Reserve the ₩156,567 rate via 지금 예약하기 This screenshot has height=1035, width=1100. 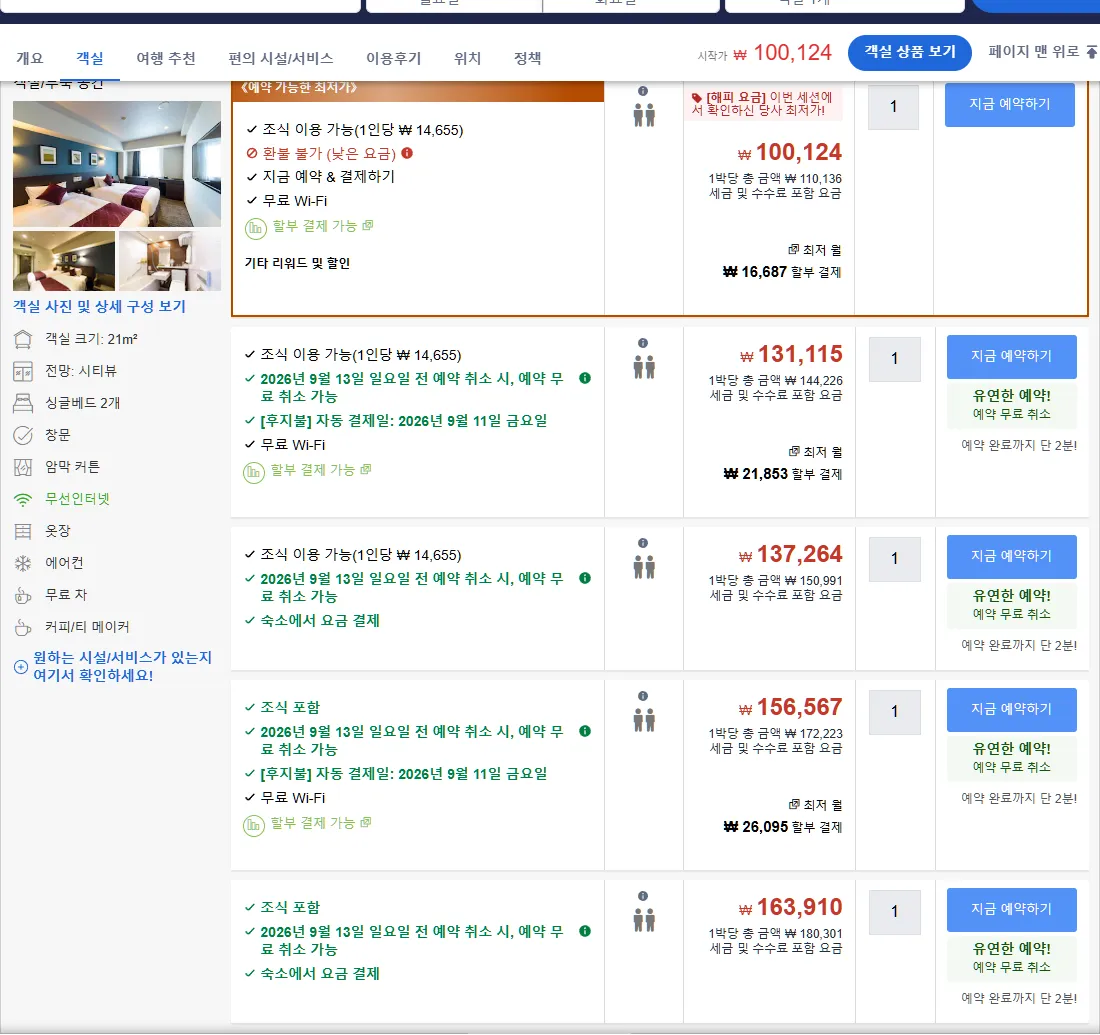click(x=1012, y=709)
